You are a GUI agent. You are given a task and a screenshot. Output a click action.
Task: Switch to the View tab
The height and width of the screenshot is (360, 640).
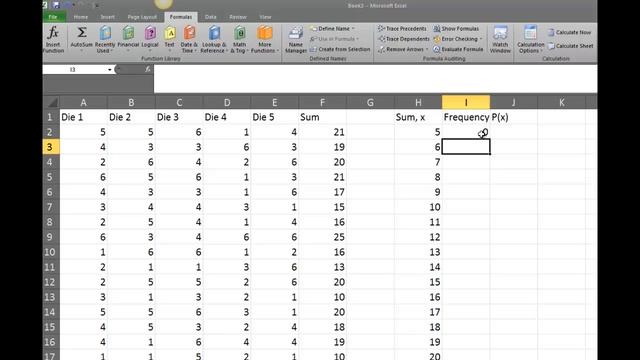coord(265,17)
